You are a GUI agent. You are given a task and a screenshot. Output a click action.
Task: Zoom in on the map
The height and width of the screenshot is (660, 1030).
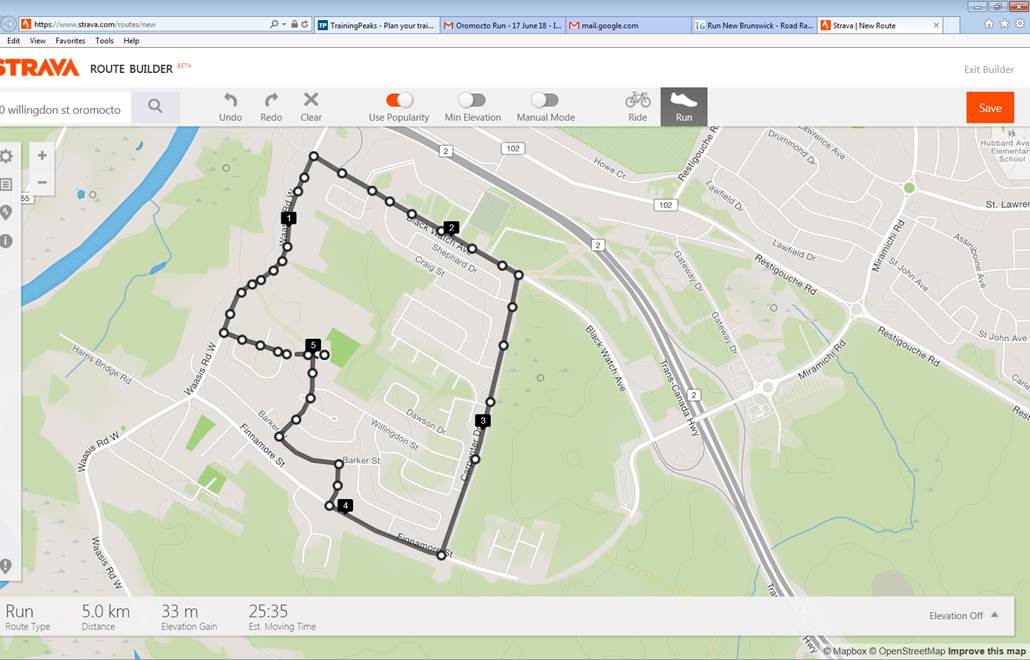point(42,156)
